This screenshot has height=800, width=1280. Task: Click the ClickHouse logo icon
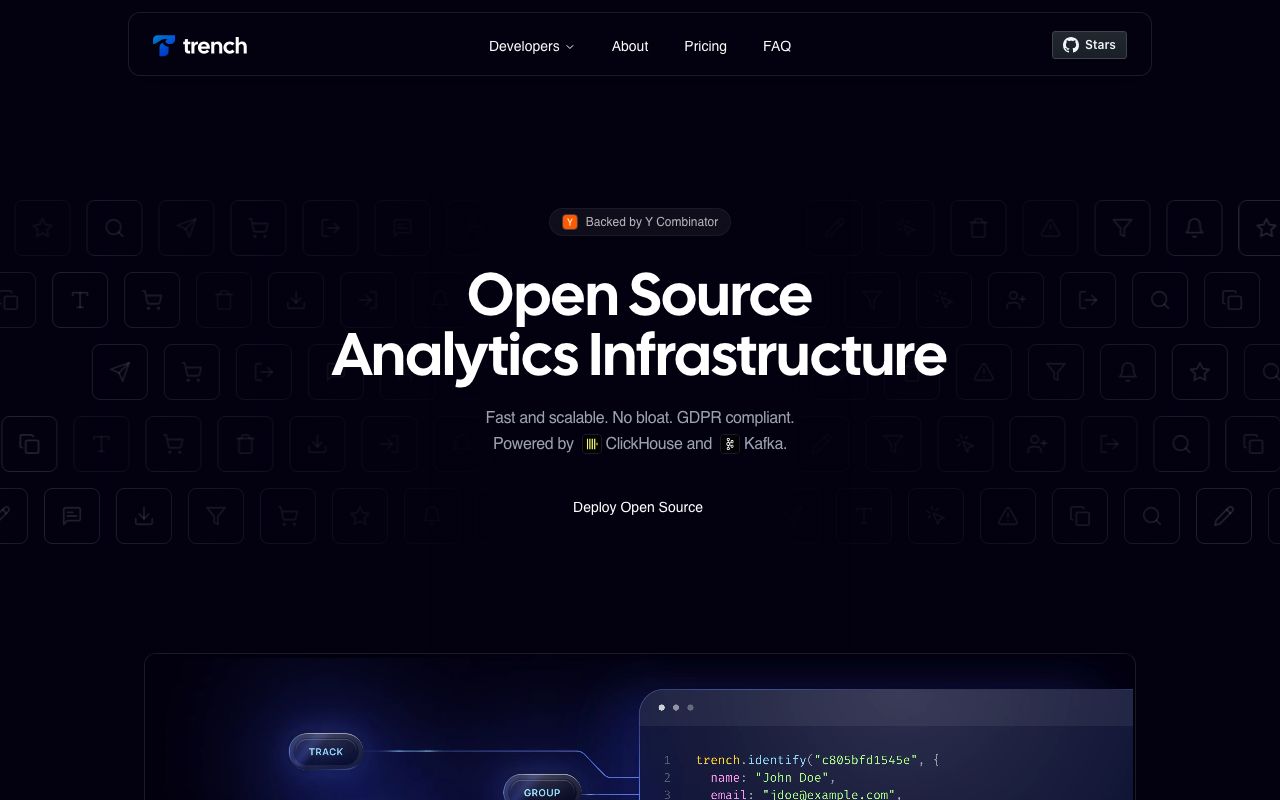(x=592, y=444)
